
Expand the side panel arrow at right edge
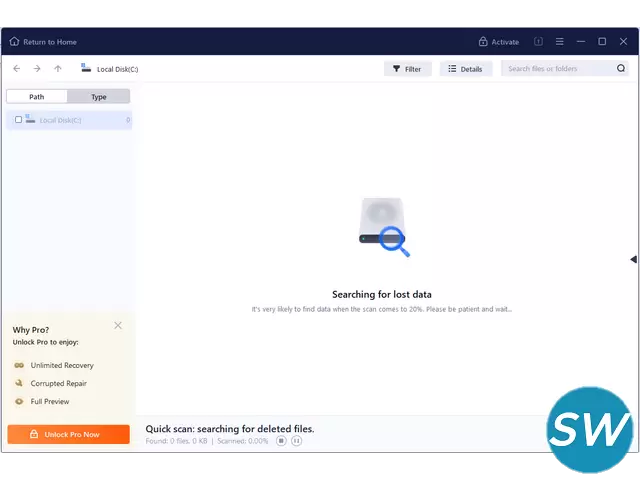tap(633, 260)
